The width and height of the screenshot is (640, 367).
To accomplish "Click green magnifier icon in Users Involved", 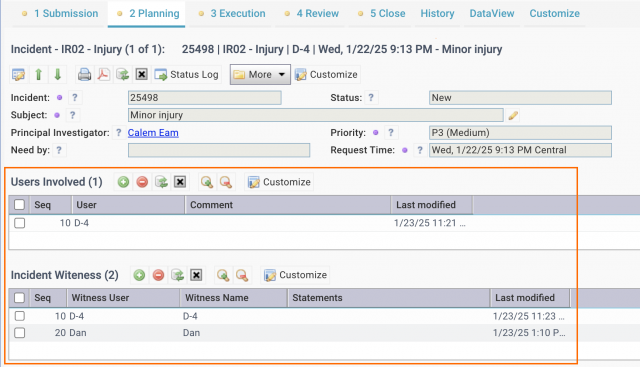I will (x=207, y=182).
